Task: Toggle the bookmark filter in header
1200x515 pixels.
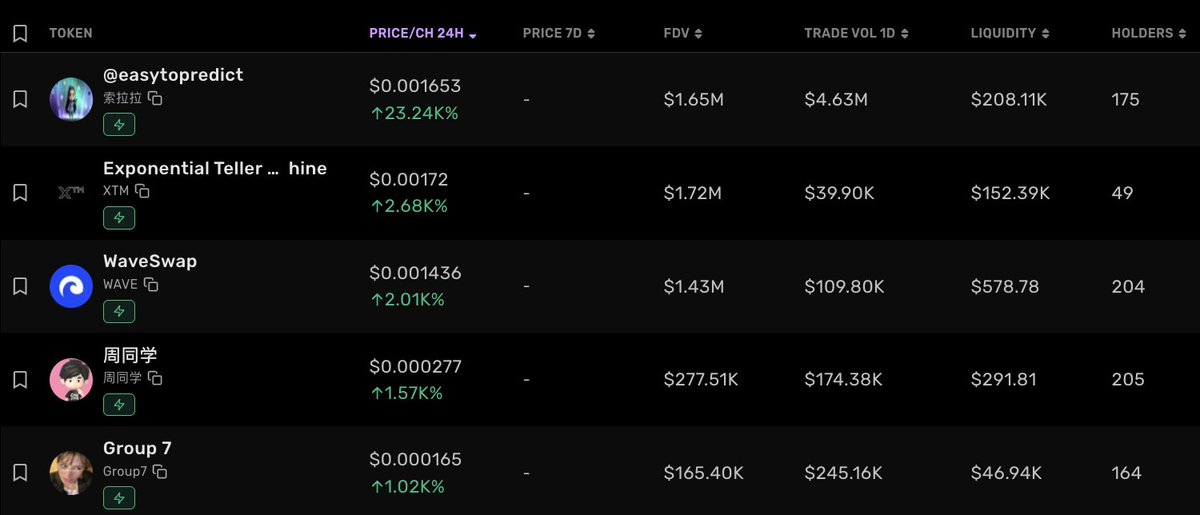Action: coord(20,33)
